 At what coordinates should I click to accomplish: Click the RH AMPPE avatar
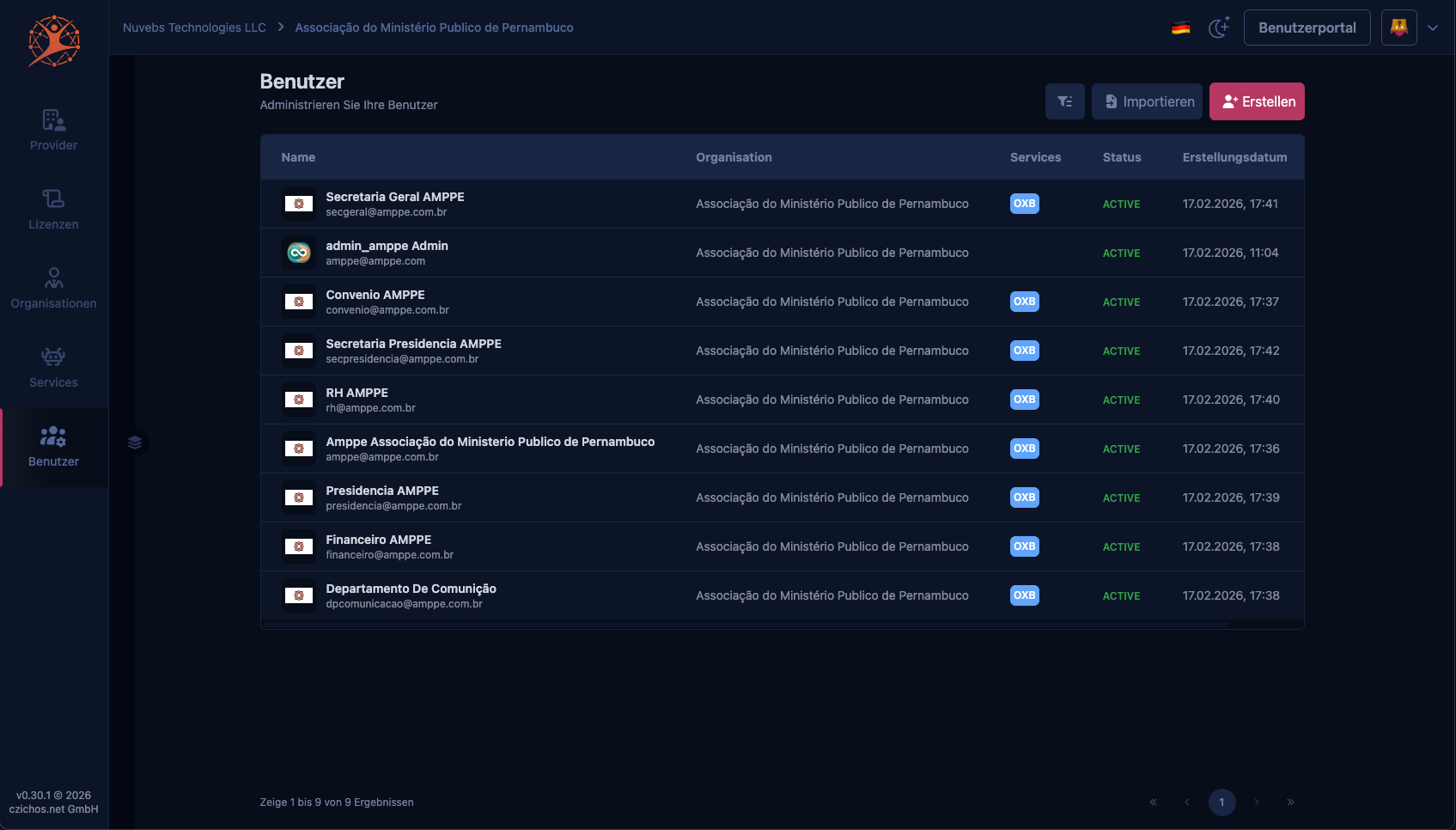click(x=299, y=400)
